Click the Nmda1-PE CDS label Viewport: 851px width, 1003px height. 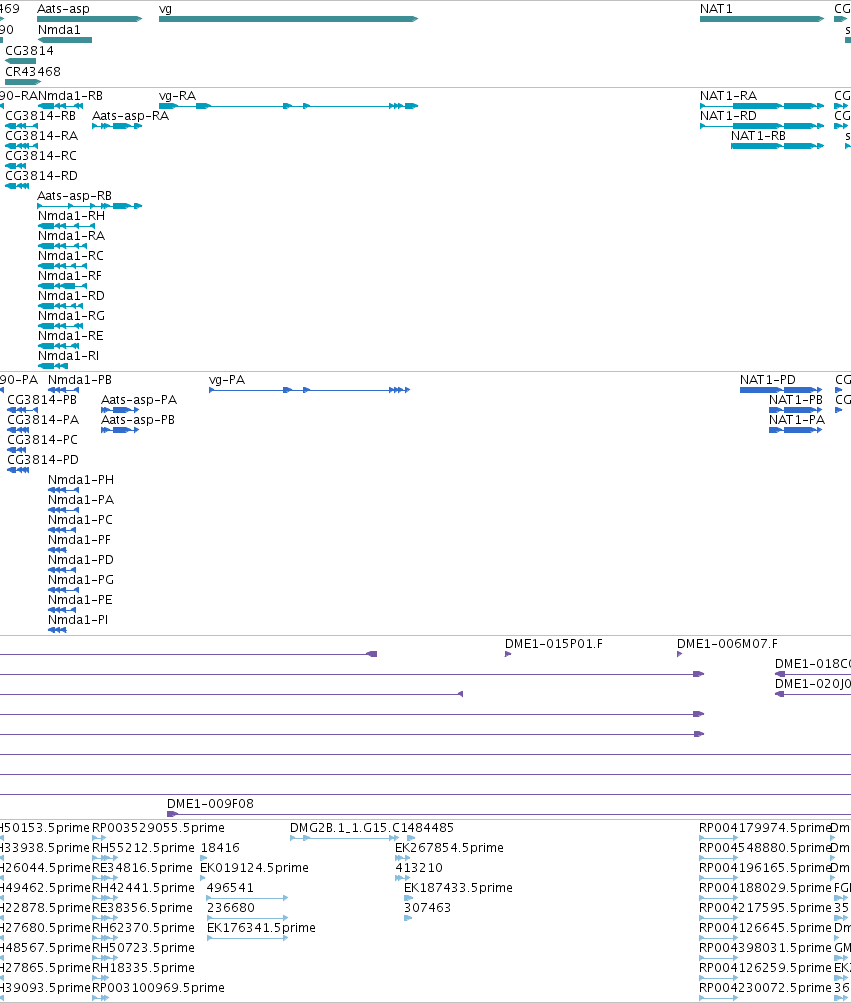pos(81,600)
